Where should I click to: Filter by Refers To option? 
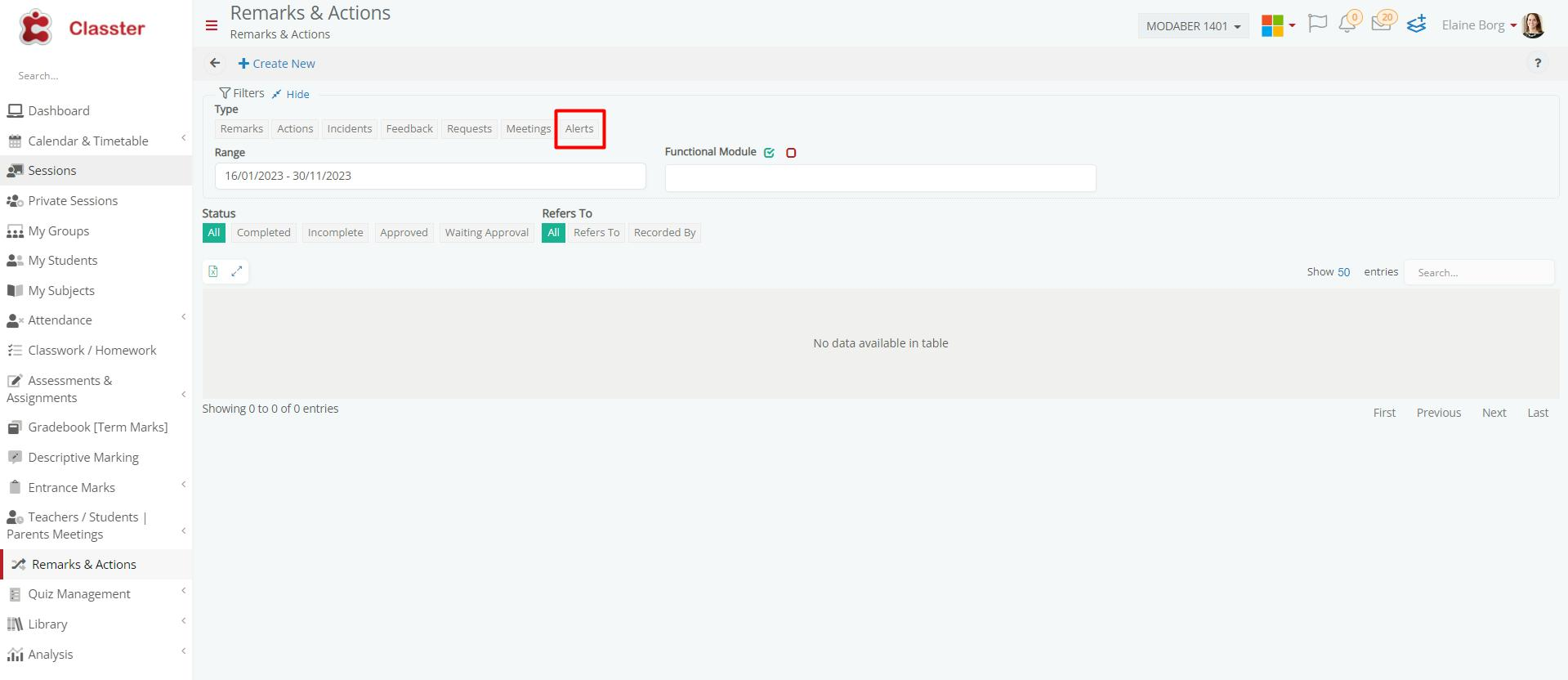tap(596, 232)
